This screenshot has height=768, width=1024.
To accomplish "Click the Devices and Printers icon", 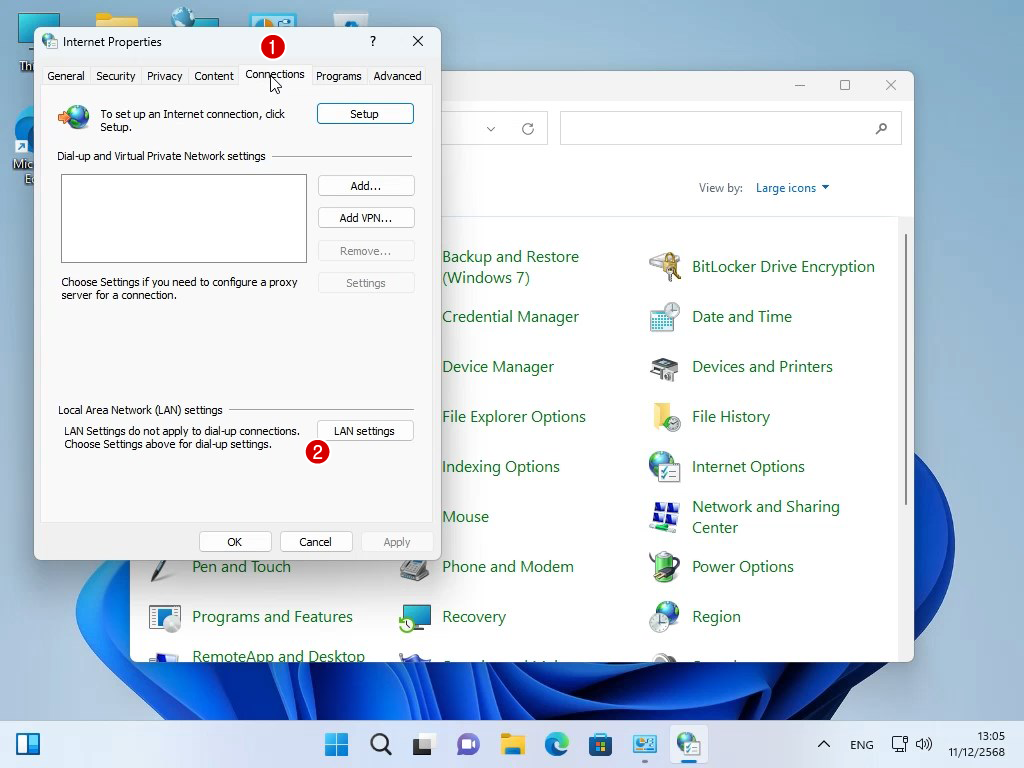I will (x=665, y=367).
